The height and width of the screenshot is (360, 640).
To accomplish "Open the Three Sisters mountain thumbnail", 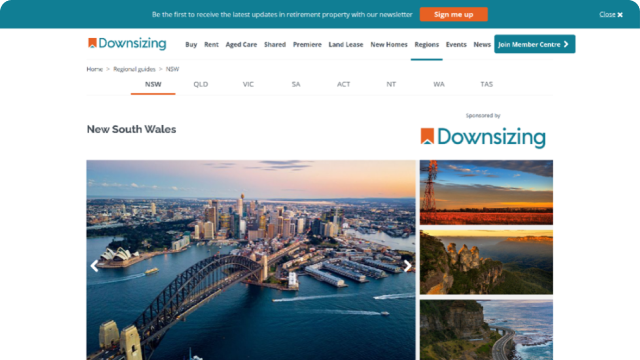I will pyautogui.click(x=486, y=262).
